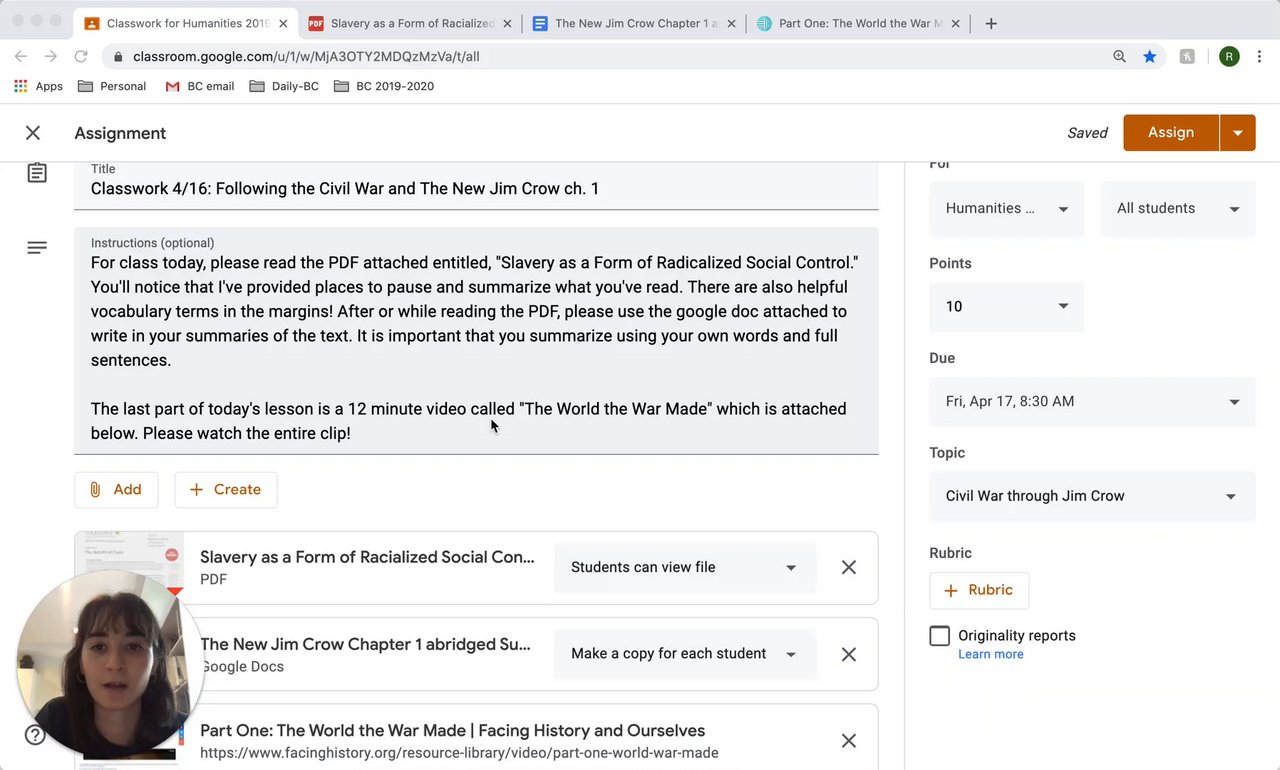The image size is (1280, 770).
Task: Click the assignment Title input field
Action: pyautogui.click(x=476, y=189)
